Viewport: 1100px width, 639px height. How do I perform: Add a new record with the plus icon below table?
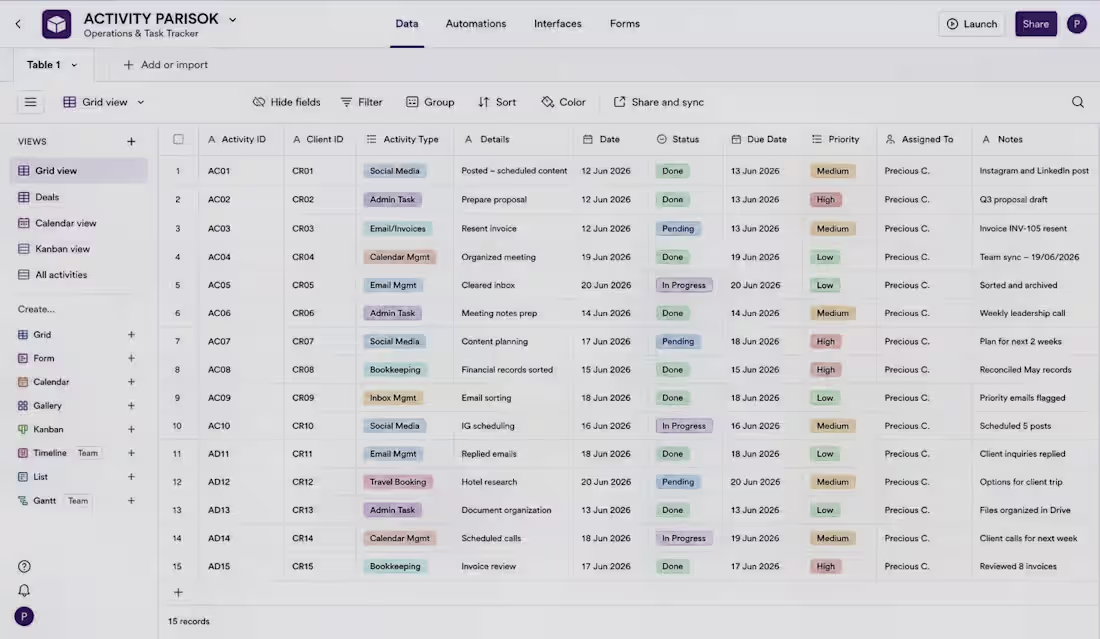(x=178, y=593)
